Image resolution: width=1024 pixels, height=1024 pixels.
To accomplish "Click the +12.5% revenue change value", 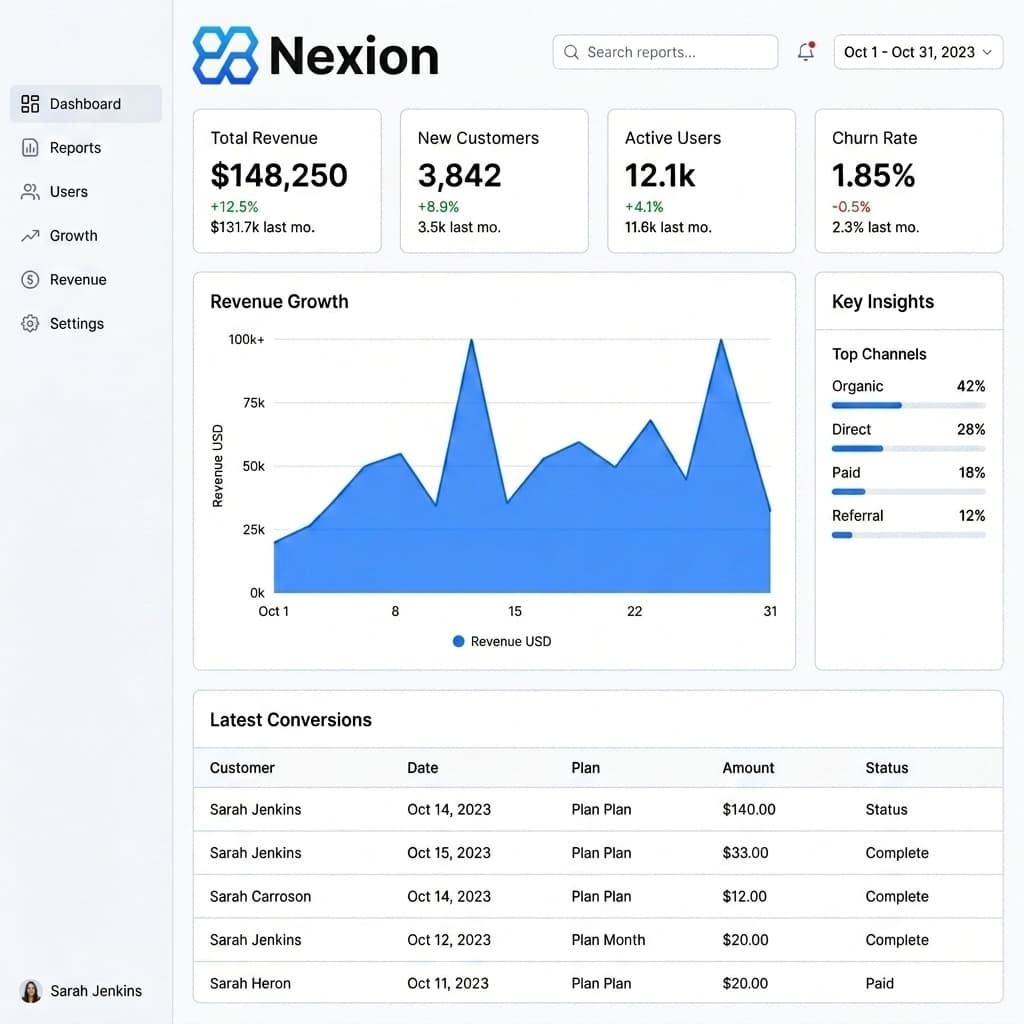I will pyautogui.click(x=234, y=207).
